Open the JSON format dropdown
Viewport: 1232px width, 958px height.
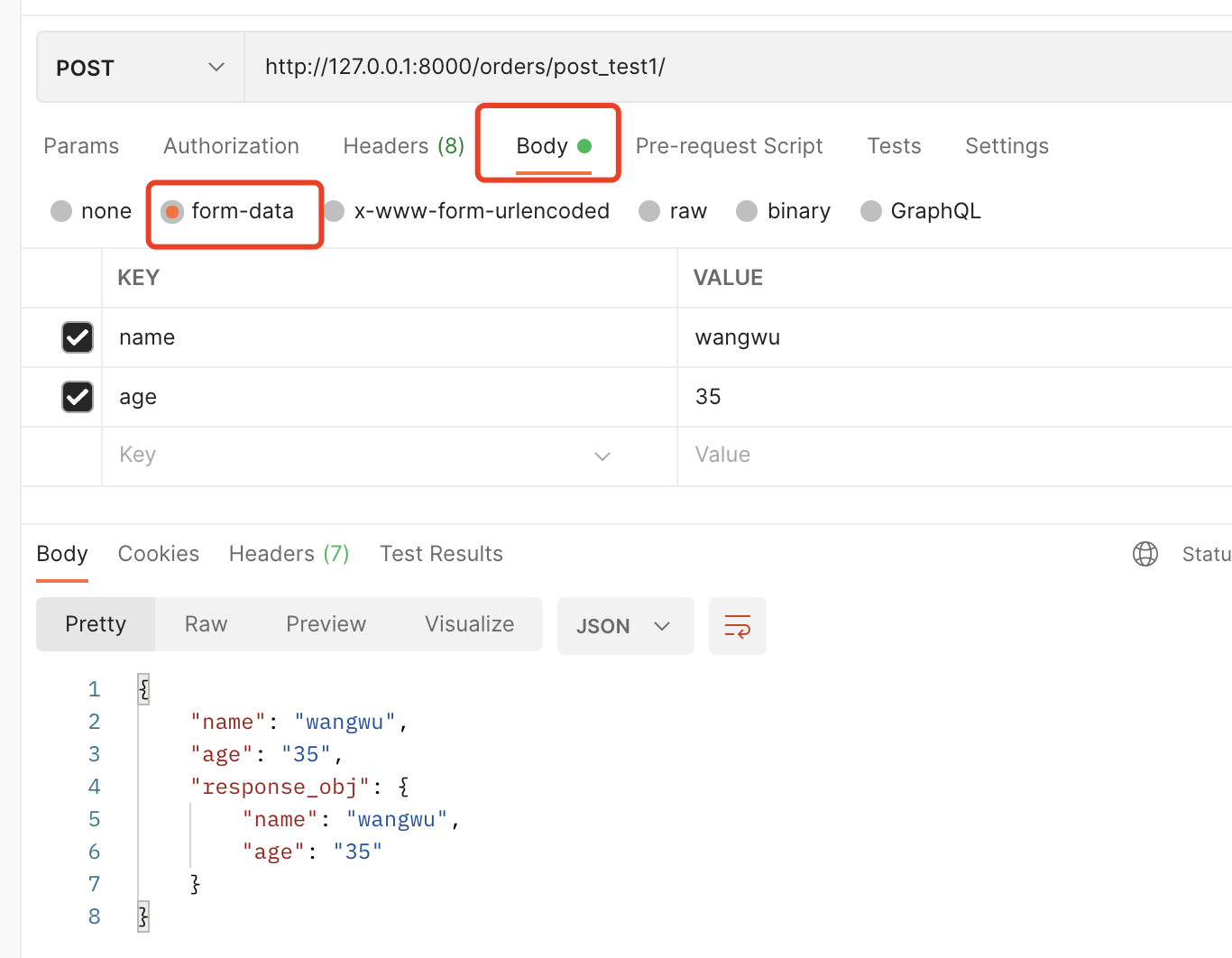click(625, 625)
